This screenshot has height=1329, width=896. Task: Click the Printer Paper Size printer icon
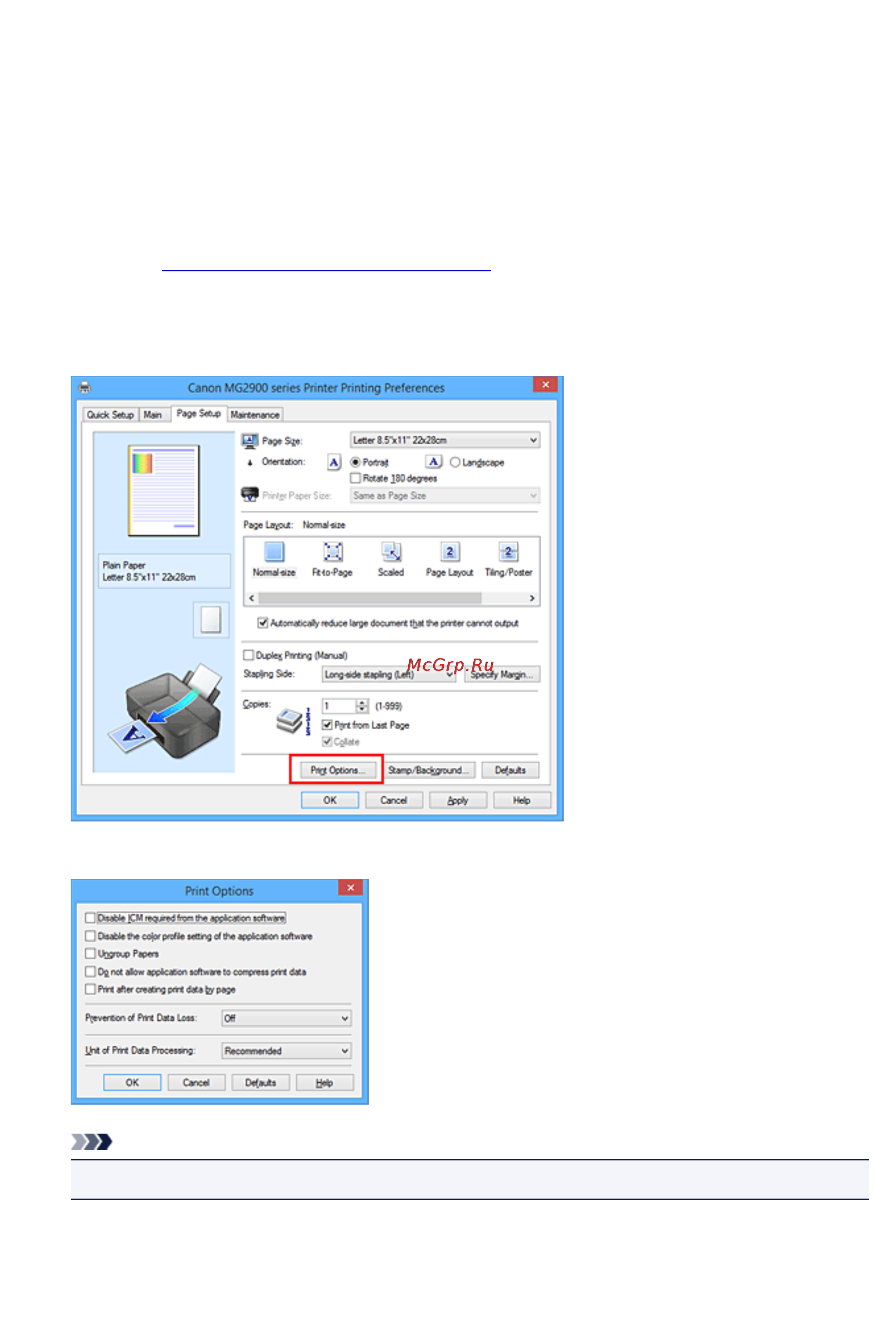point(250,494)
